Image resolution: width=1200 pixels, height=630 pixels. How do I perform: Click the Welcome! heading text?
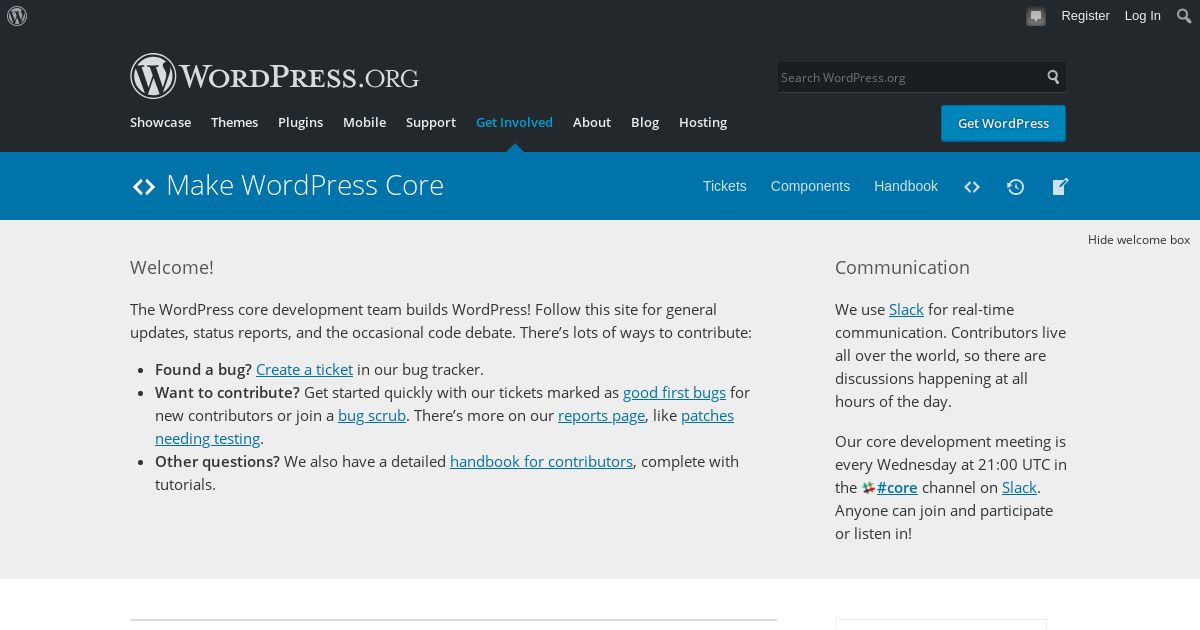click(x=172, y=267)
